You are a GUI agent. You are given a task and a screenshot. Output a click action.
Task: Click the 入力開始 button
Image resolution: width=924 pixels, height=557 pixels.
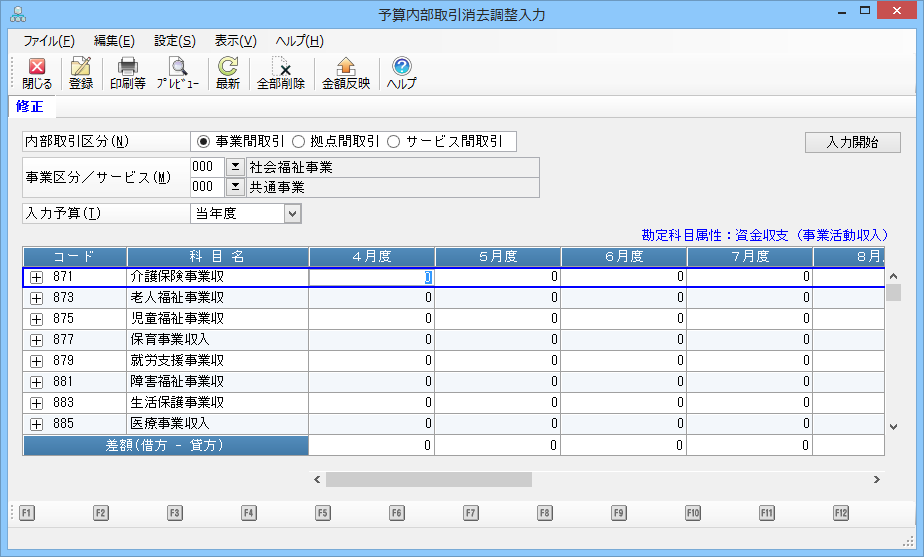(x=852, y=142)
